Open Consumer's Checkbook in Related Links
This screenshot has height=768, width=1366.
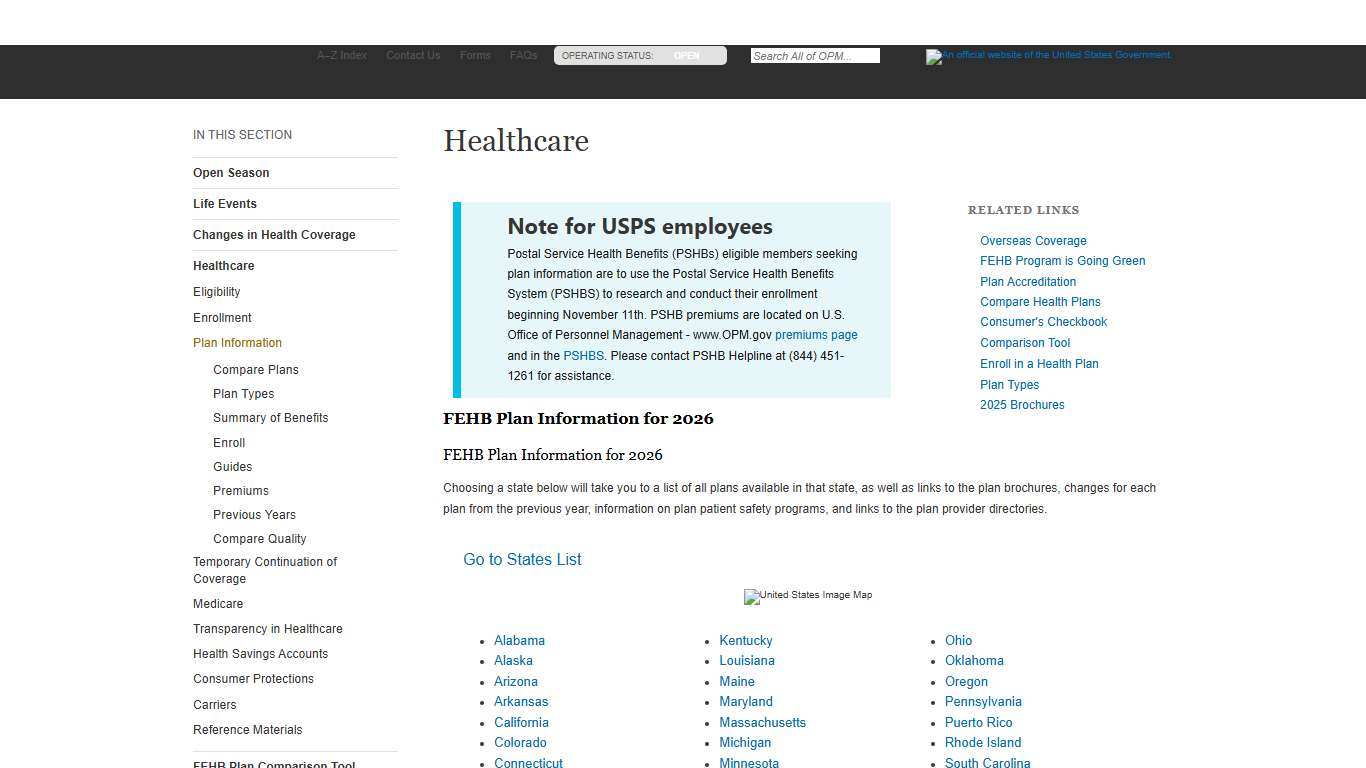(x=1043, y=321)
